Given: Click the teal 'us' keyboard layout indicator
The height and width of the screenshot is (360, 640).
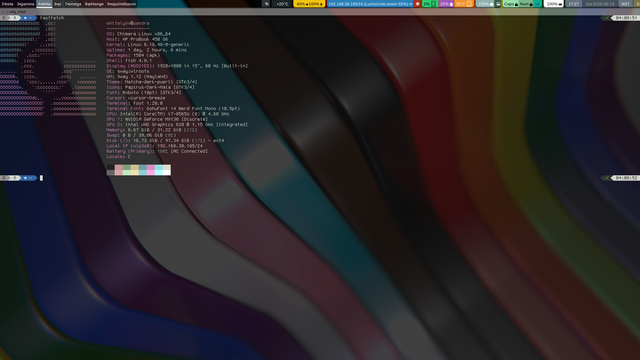Looking at the screenshot, I should [x=538, y=4].
